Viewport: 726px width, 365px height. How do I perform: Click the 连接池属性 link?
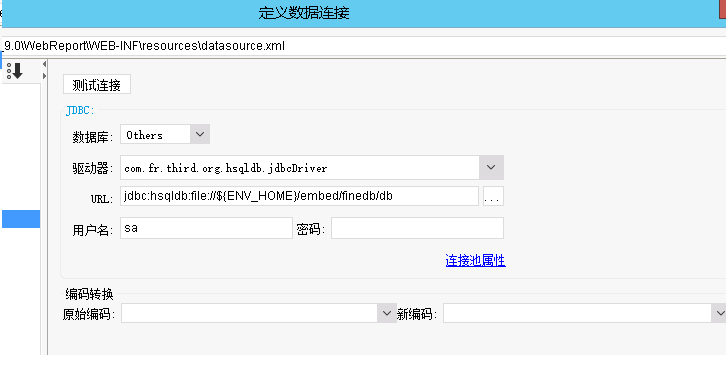point(476,260)
